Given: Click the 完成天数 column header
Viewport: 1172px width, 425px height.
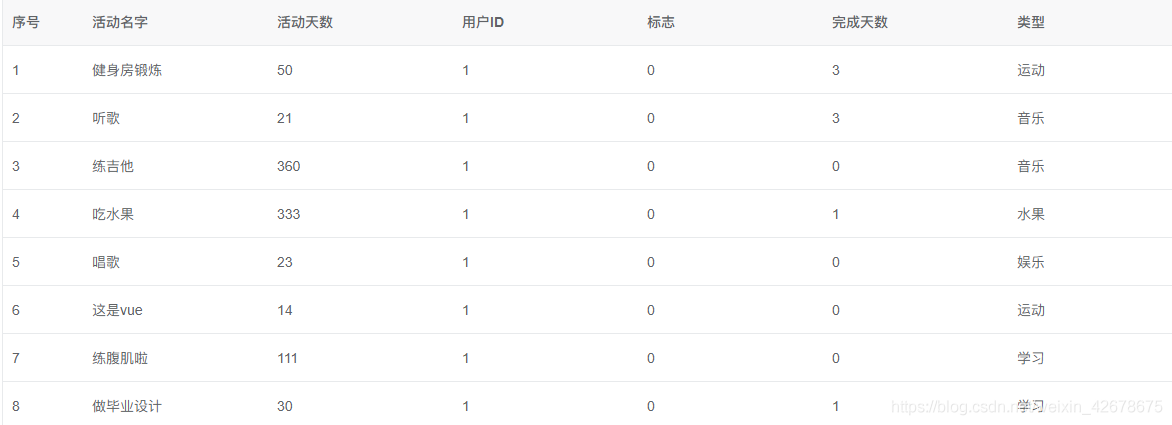Looking at the screenshot, I should pyautogui.click(x=859, y=22).
